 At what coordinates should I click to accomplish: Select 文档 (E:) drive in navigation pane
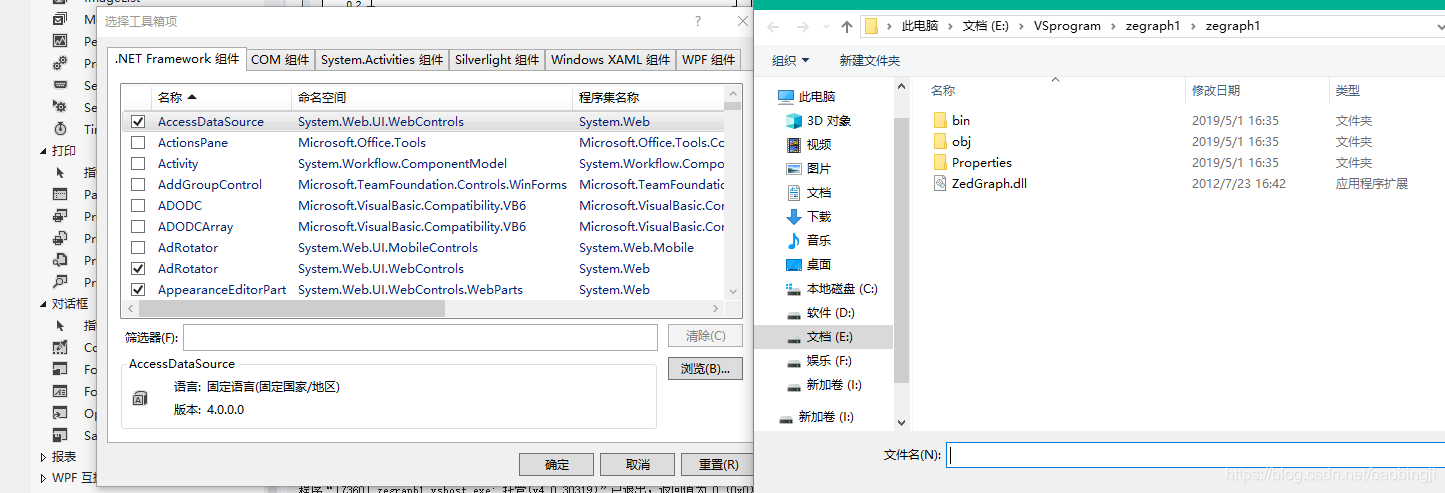tap(829, 337)
